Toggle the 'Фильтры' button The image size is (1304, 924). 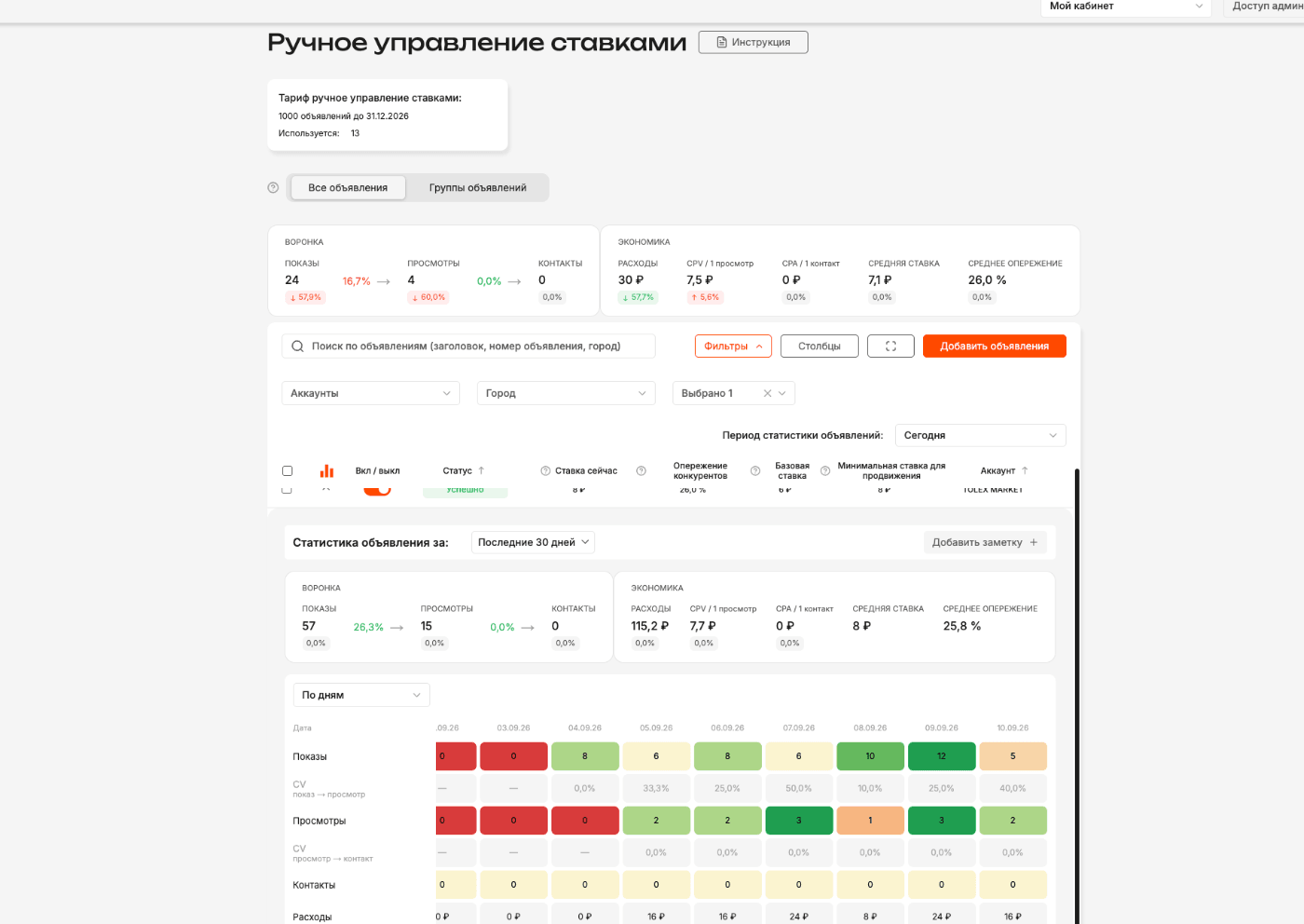[x=733, y=346]
